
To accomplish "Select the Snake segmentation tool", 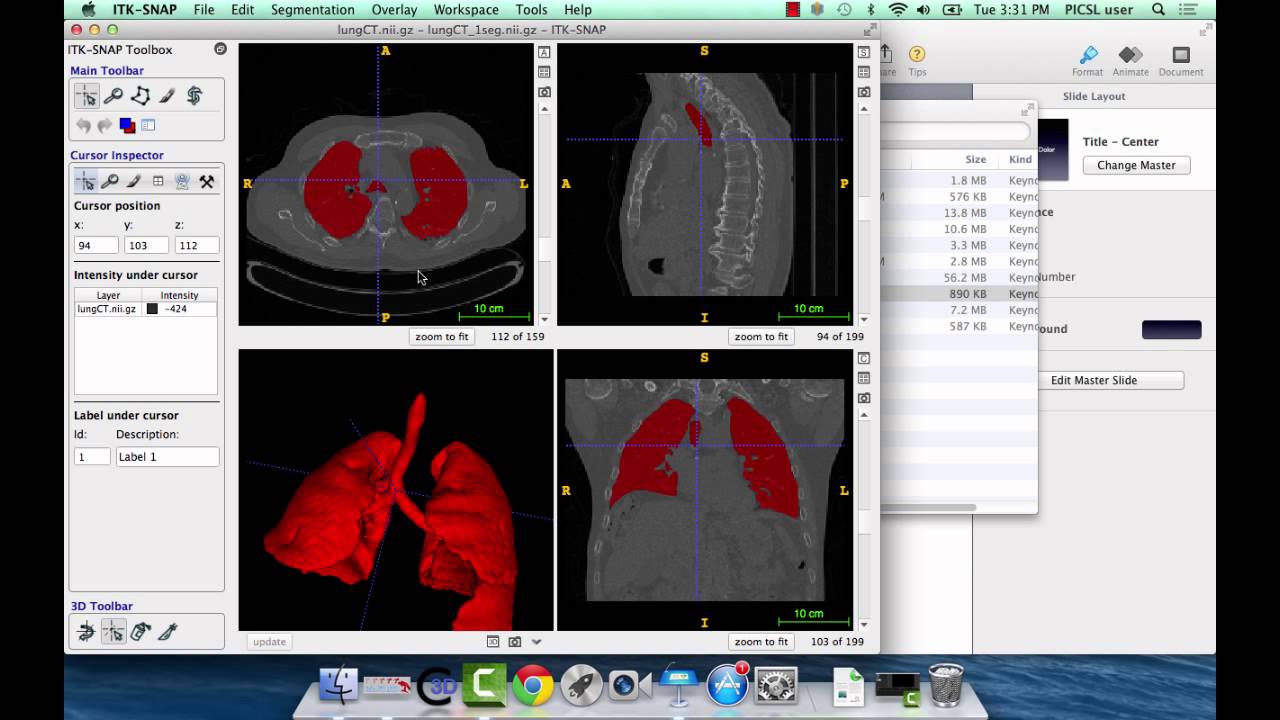I will coord(195,96).
